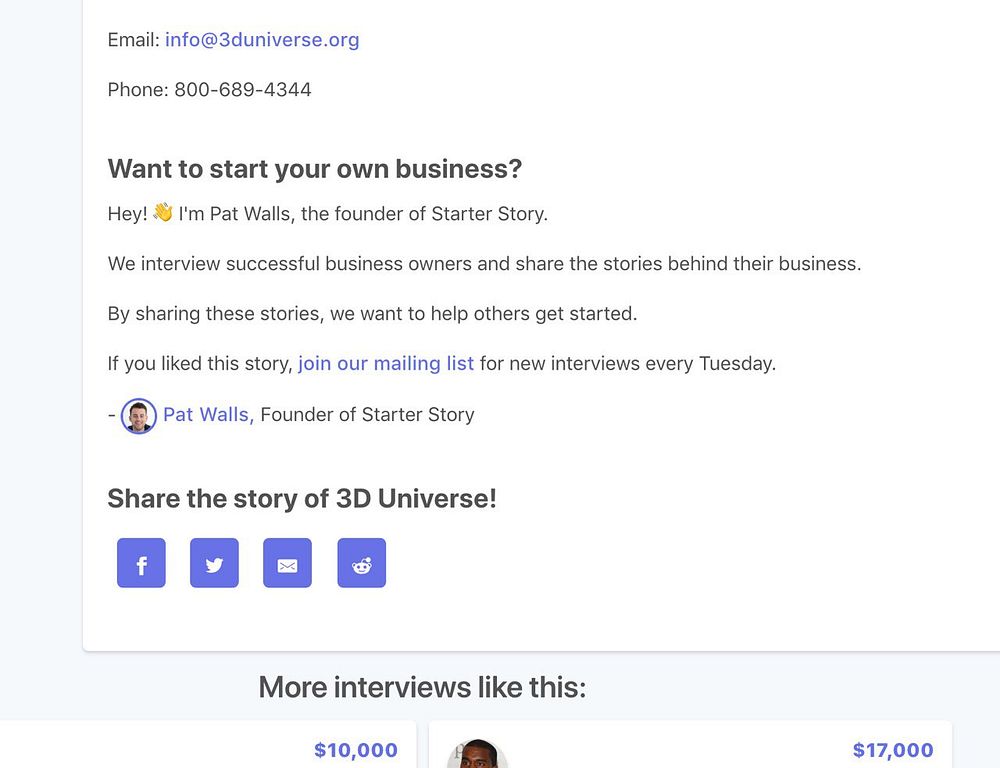
Task: Click 'Share the story of 3D Universe!' heading
Action: tap(302, 498)
